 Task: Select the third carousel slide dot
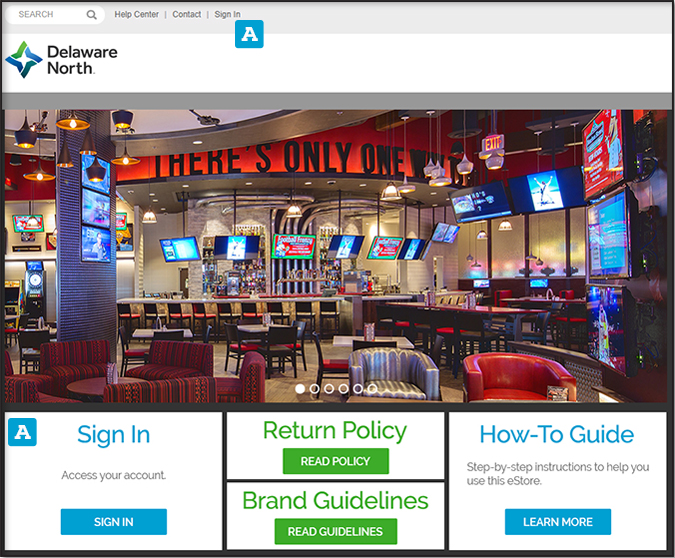pos(329,389)
